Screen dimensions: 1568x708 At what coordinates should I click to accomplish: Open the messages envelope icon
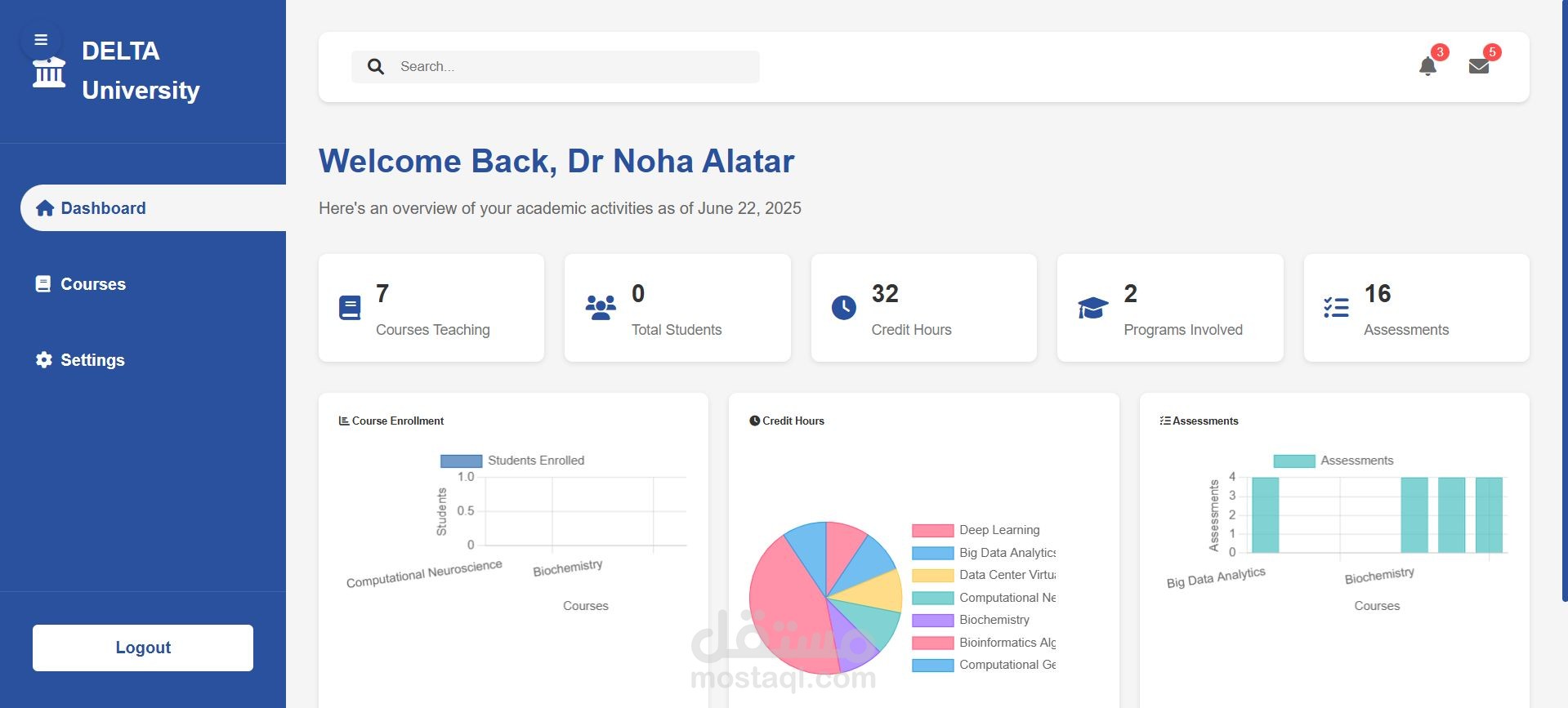pyautogui.click(x=1479, y=66)
